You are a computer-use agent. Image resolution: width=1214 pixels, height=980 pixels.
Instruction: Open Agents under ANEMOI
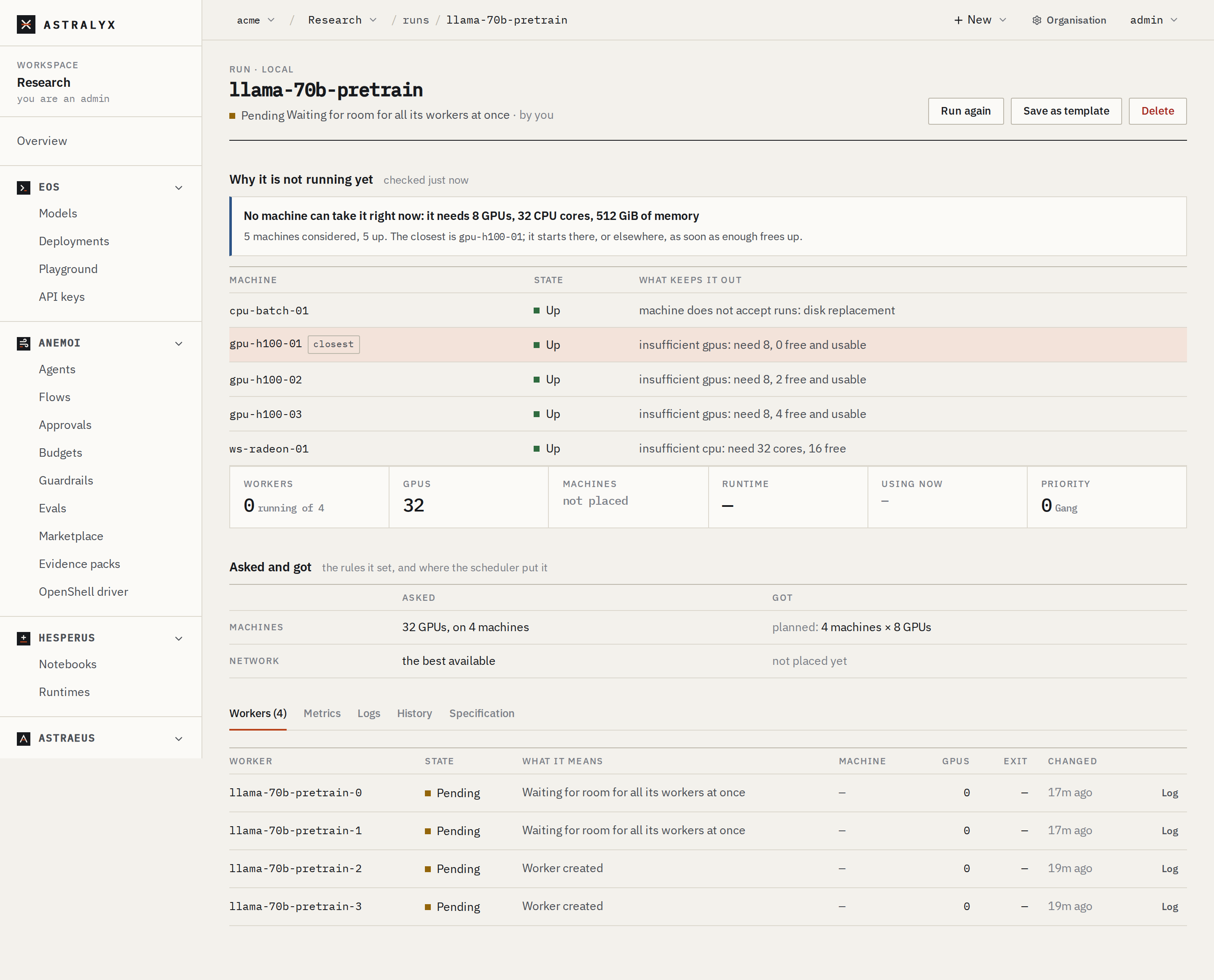point(57,369)
